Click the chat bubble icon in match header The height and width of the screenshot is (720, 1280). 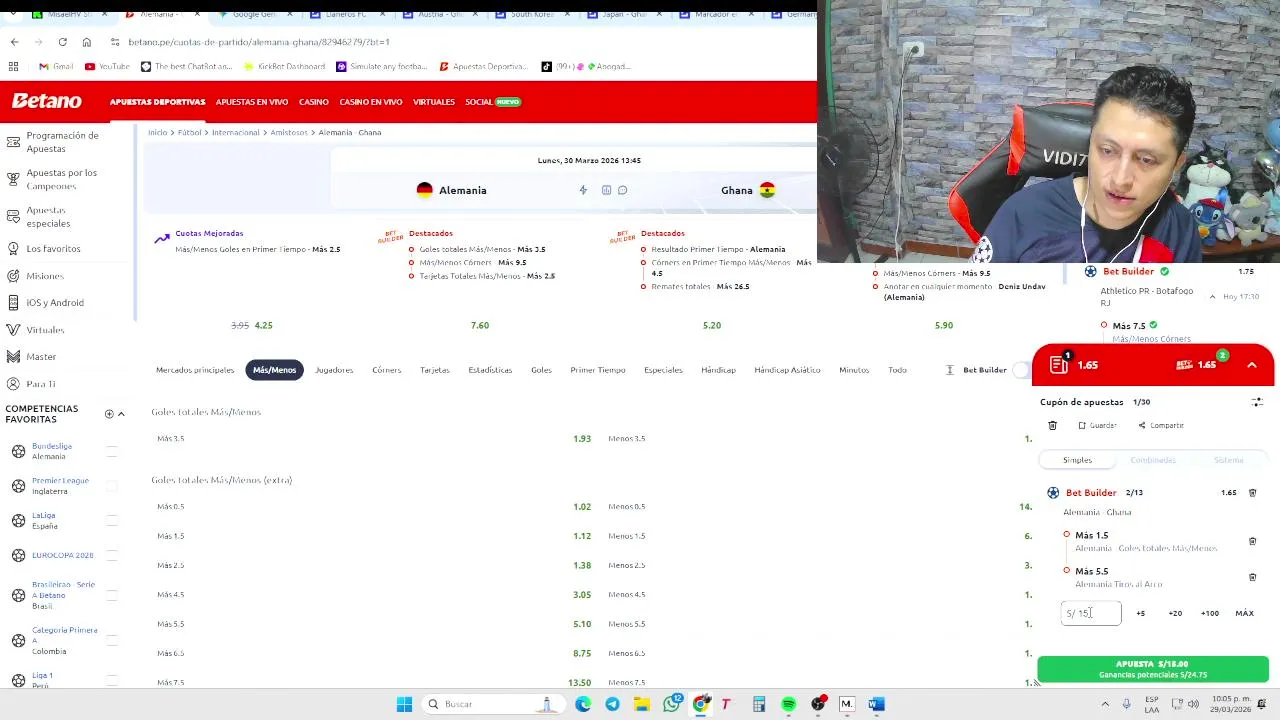622,190
